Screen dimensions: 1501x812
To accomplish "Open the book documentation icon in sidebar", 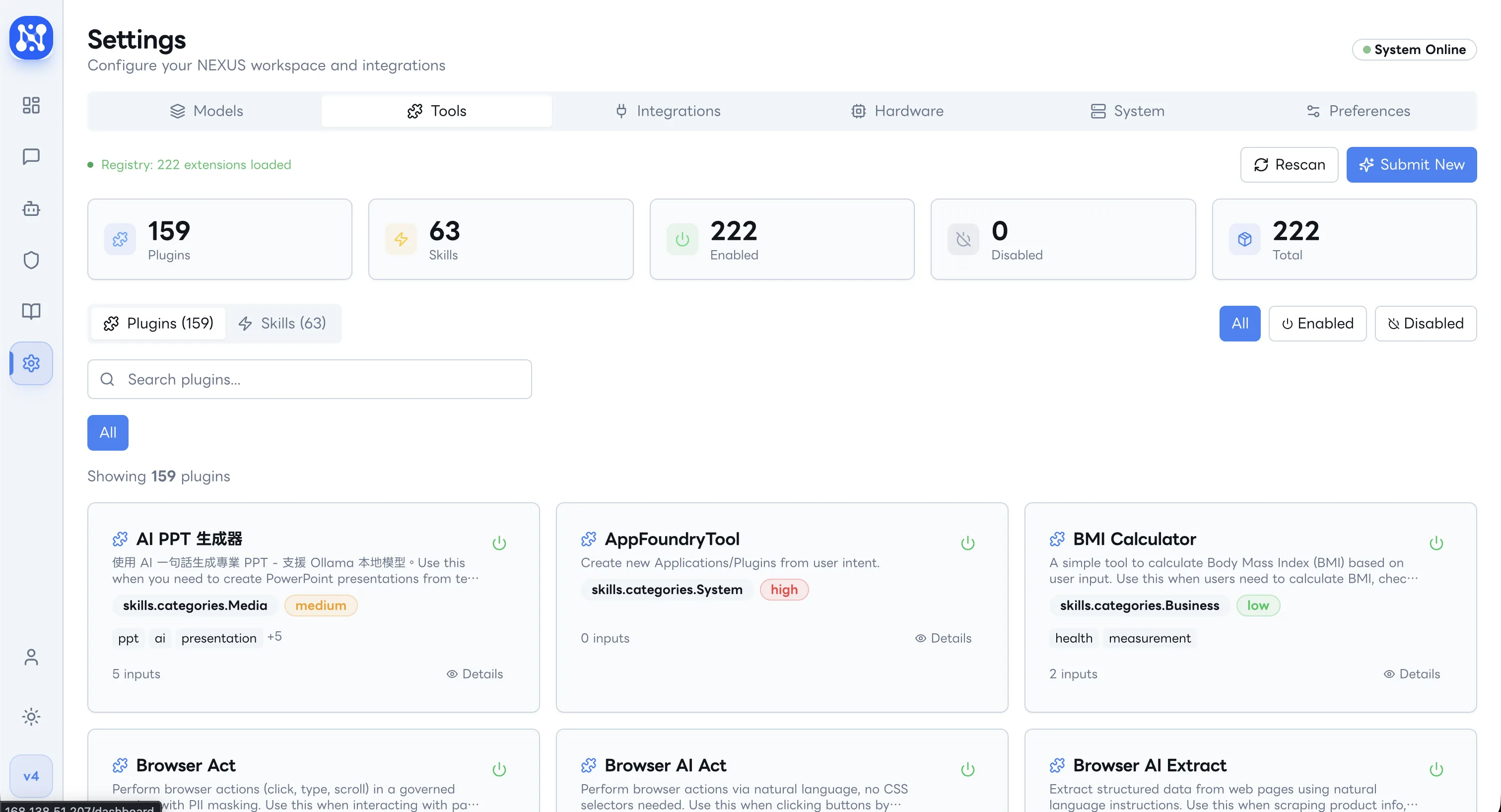I will coord(31,311).
